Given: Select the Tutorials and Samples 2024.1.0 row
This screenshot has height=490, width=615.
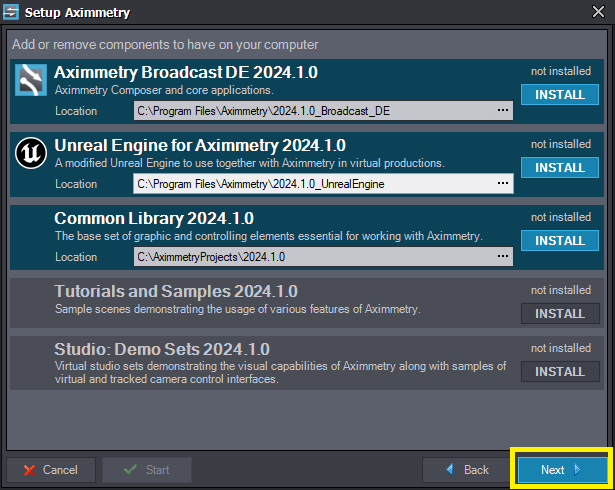Looking at the screenshot, I should [x=260, y=300].
